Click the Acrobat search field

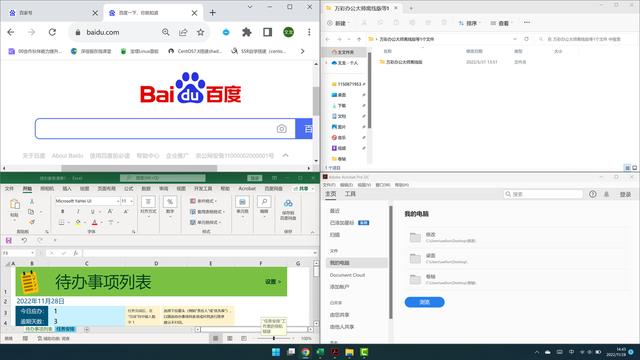click(x=543, y=194)
